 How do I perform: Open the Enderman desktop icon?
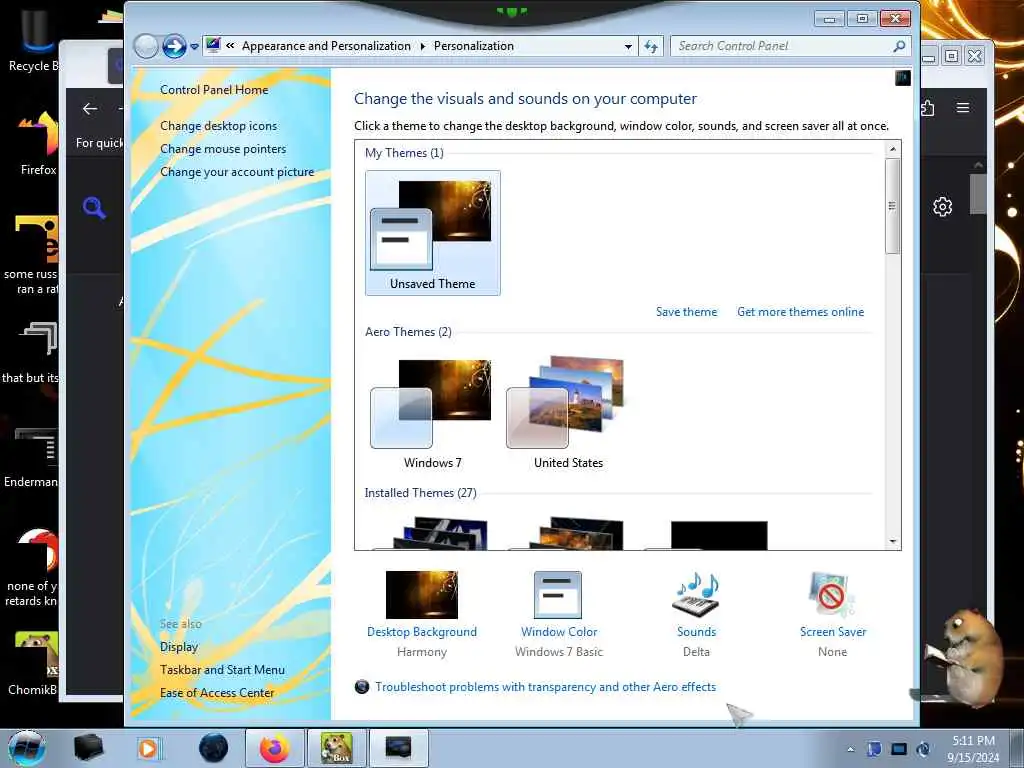click(31, 457)
